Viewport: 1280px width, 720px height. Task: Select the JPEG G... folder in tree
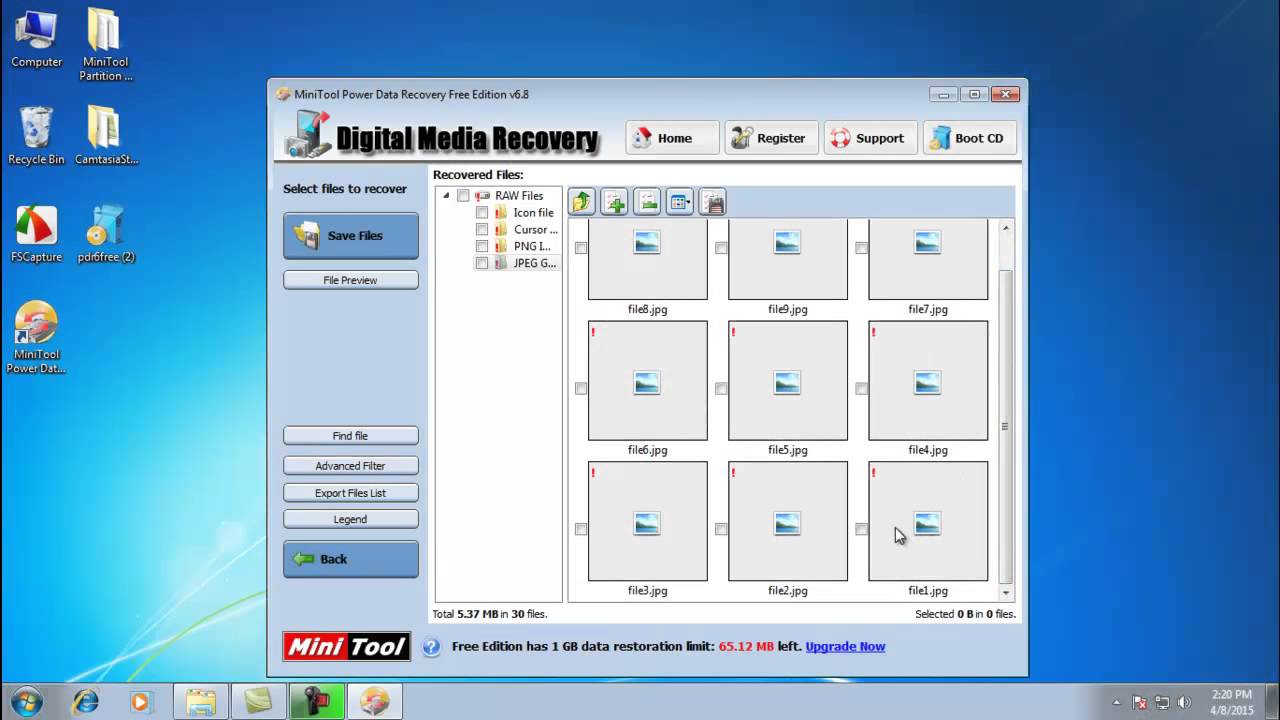tap(534, 263)
